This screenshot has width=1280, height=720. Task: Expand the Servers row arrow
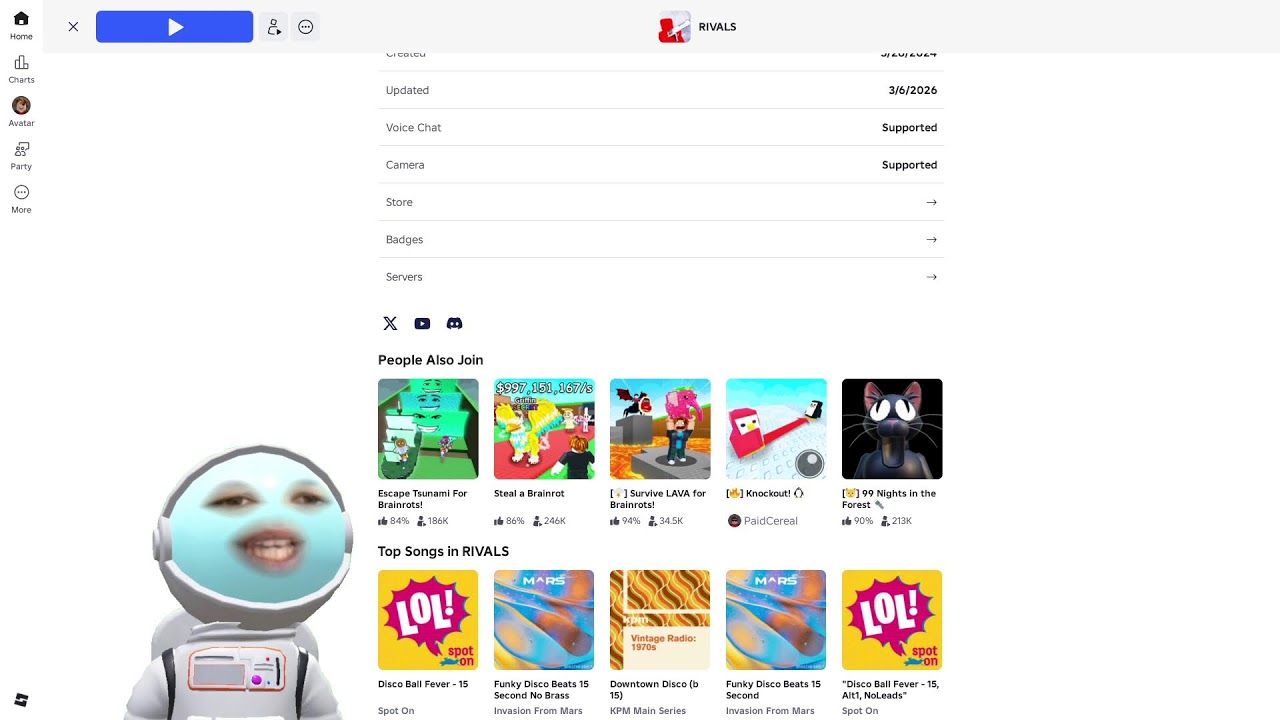click(x=931, y=277)
